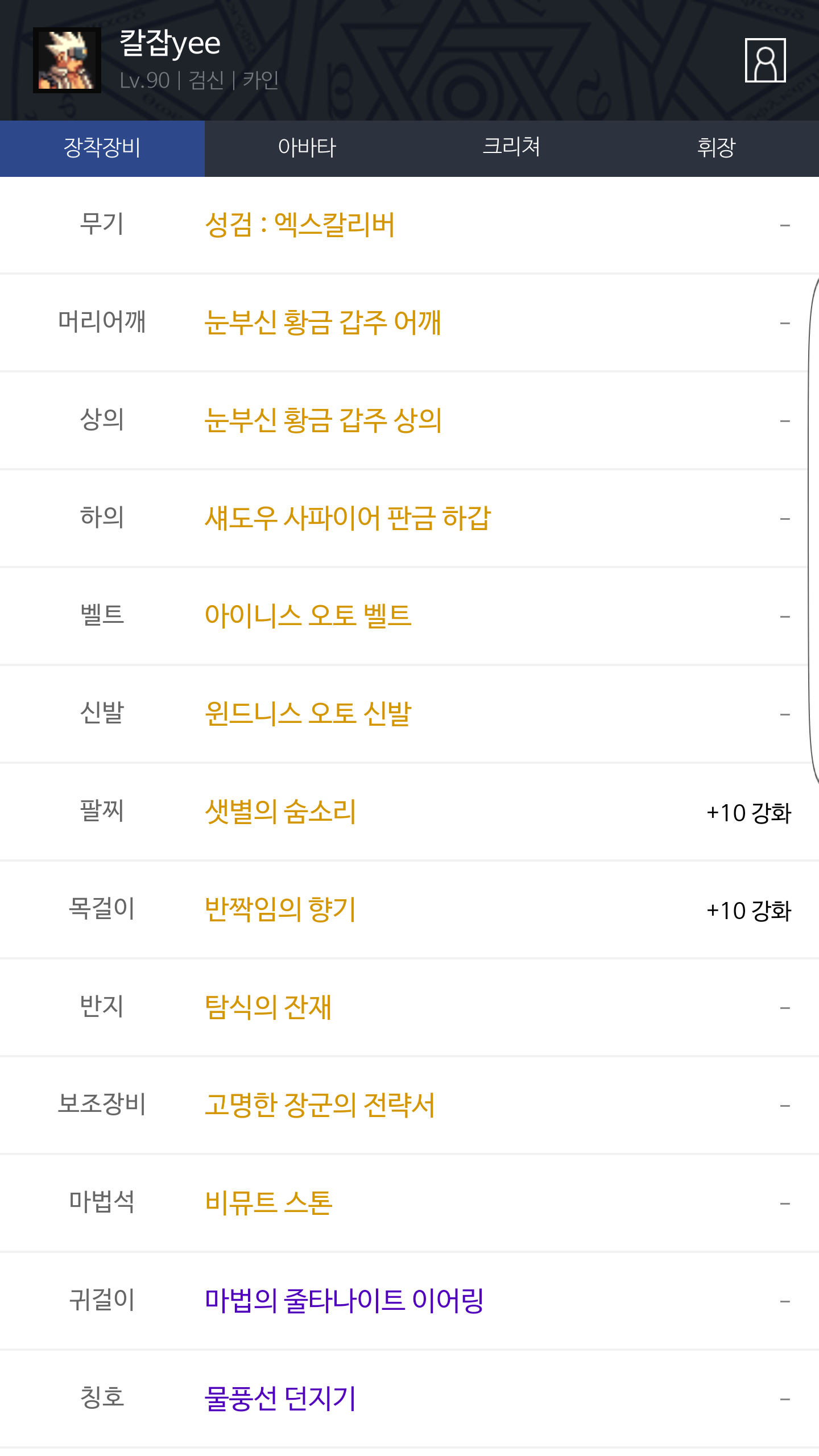Viewport: 819px width, 1456px height.
Task: Select magic stone 비뮤트 스톤
Action: [x=268, y=1203]
